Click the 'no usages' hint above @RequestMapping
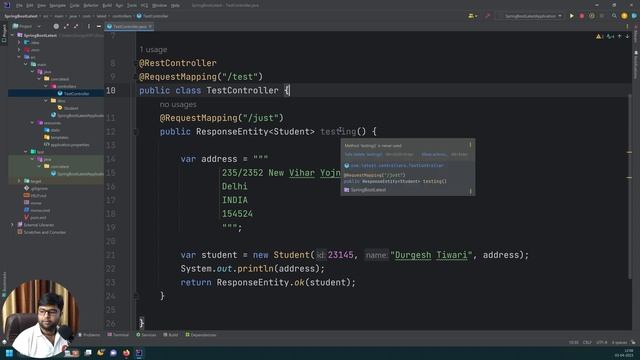 click(x=178, y=104)
